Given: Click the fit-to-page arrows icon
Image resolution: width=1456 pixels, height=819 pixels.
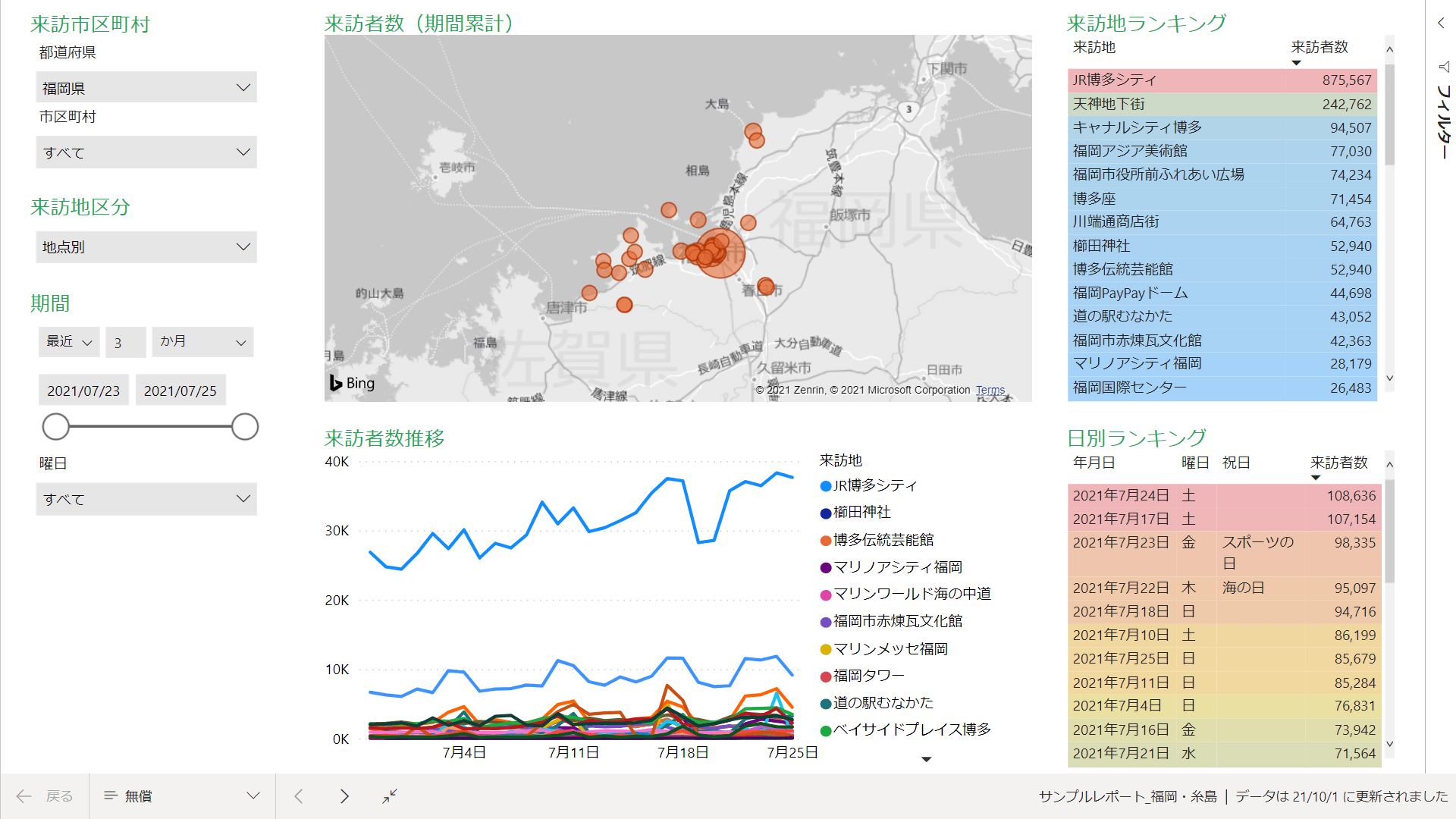Looking at the screenshot, I should [x=390, y=795].
